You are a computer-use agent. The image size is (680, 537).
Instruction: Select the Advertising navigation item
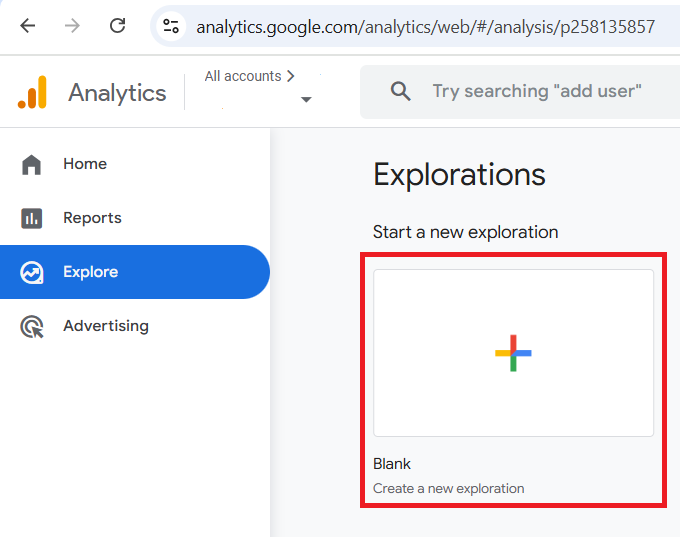(x=105, y=326)
